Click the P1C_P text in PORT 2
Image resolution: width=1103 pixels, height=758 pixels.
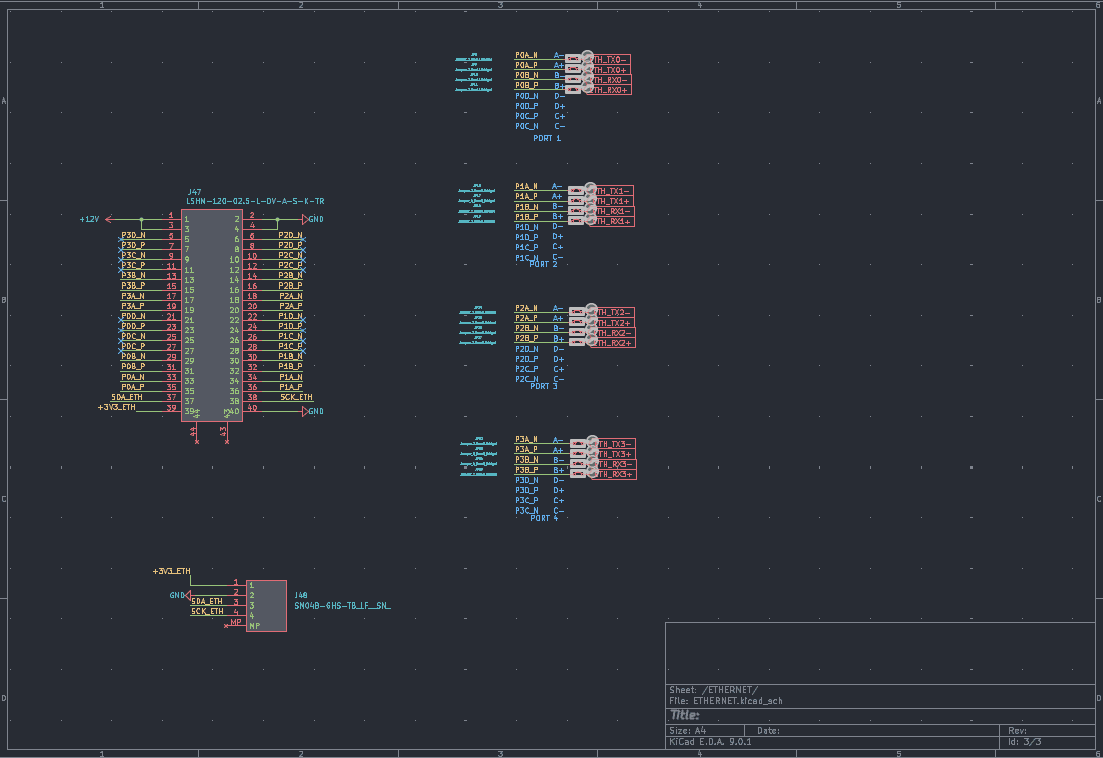tap(526, 248)
